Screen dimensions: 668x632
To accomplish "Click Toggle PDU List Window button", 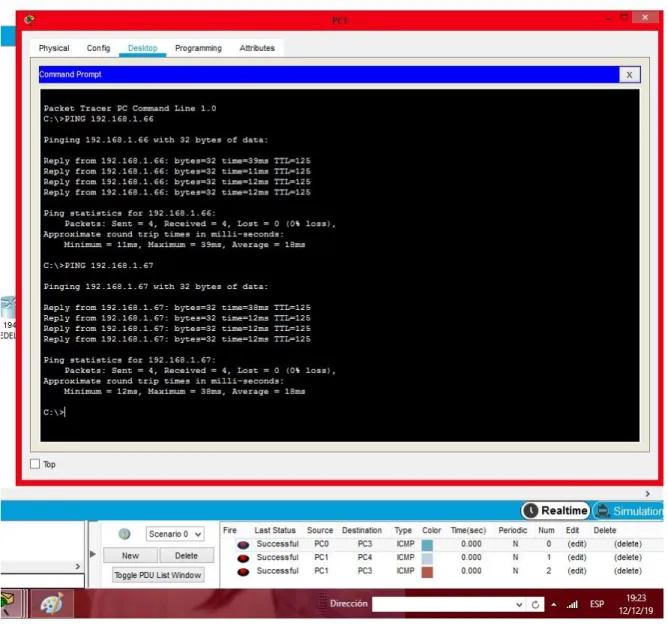I will (158, 575).
